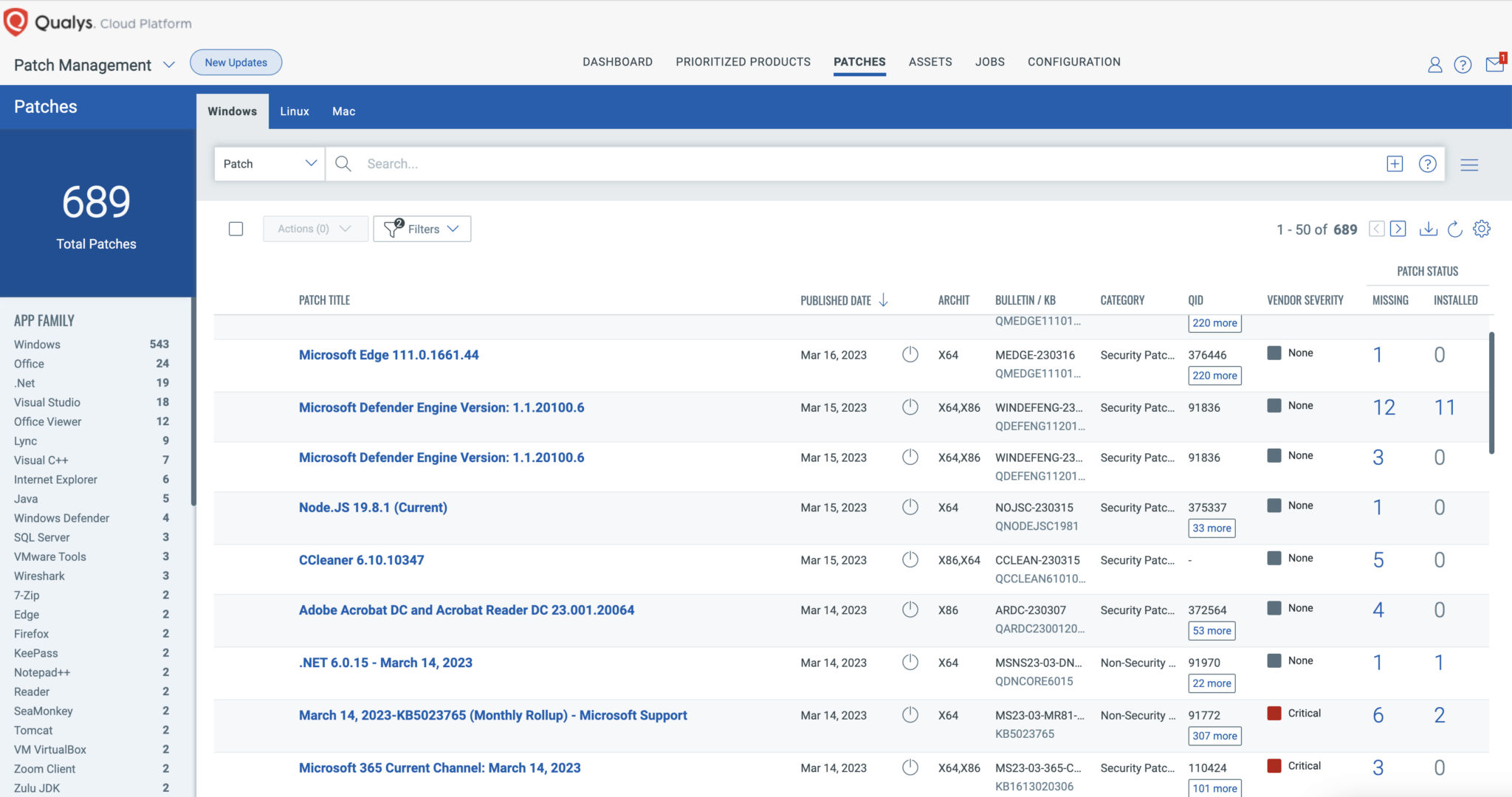Screen dimensions: 1512x797
Task: Expand the Patch search type dropdown
Action: pos(269,164)
